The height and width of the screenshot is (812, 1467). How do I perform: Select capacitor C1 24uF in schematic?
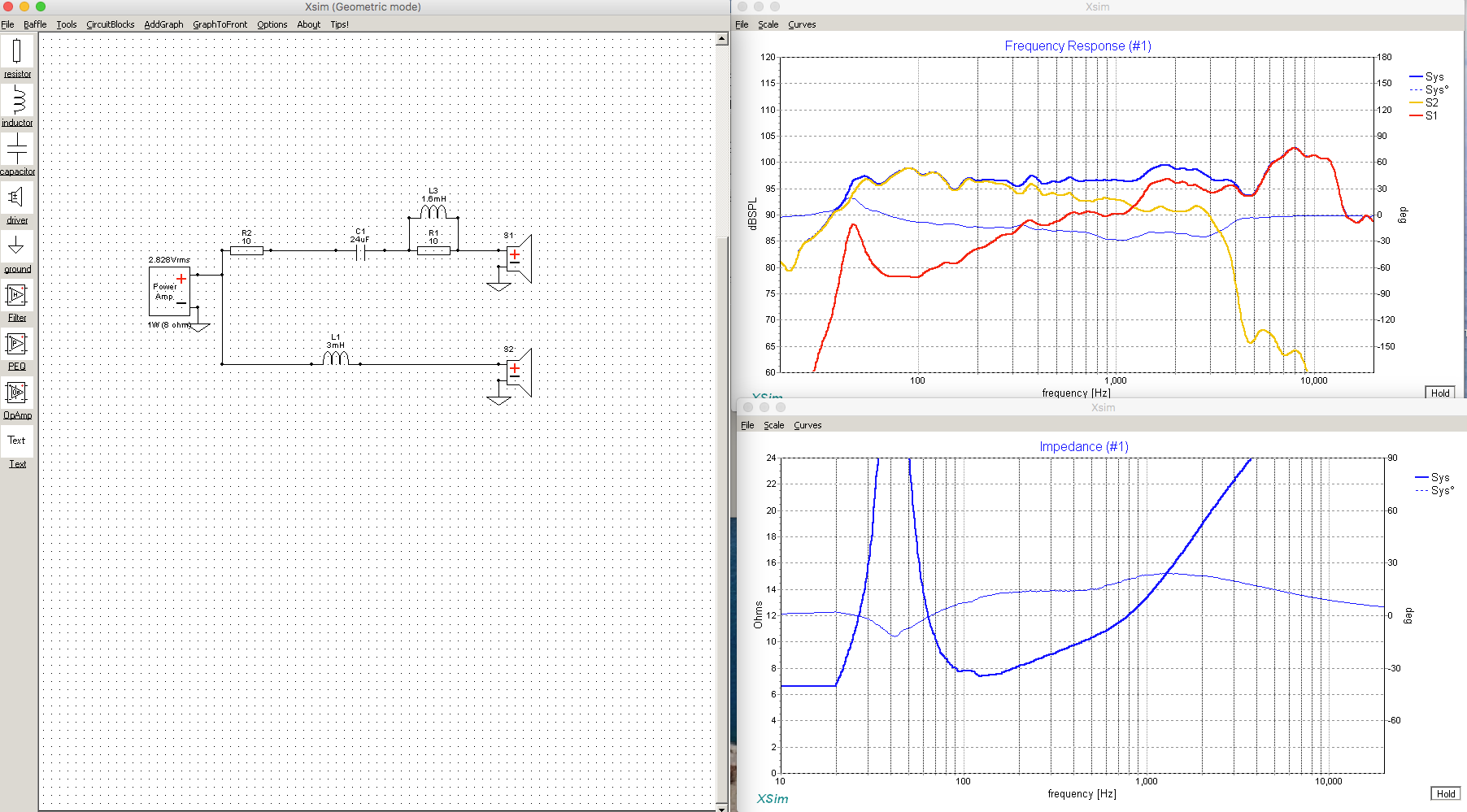(360, 253)
